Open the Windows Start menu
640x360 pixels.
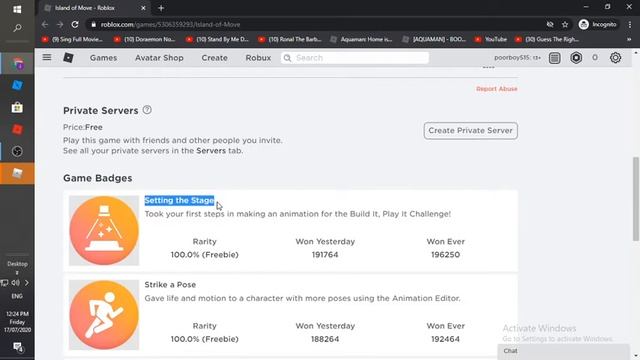click(17, 9)
